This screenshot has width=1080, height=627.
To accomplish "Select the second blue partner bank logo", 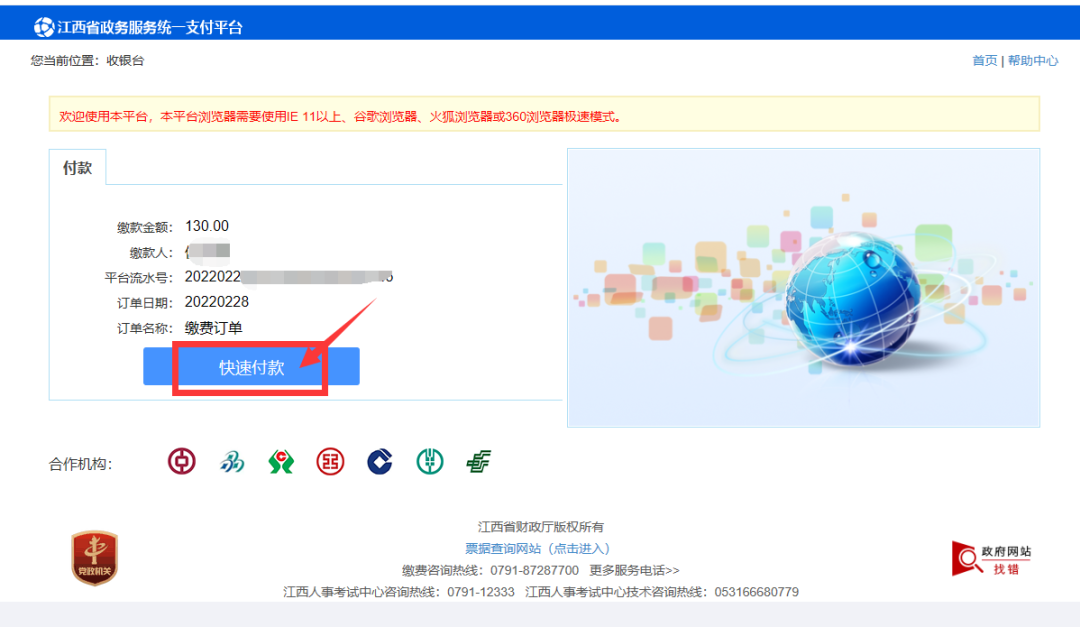I will tap(230, 462).
